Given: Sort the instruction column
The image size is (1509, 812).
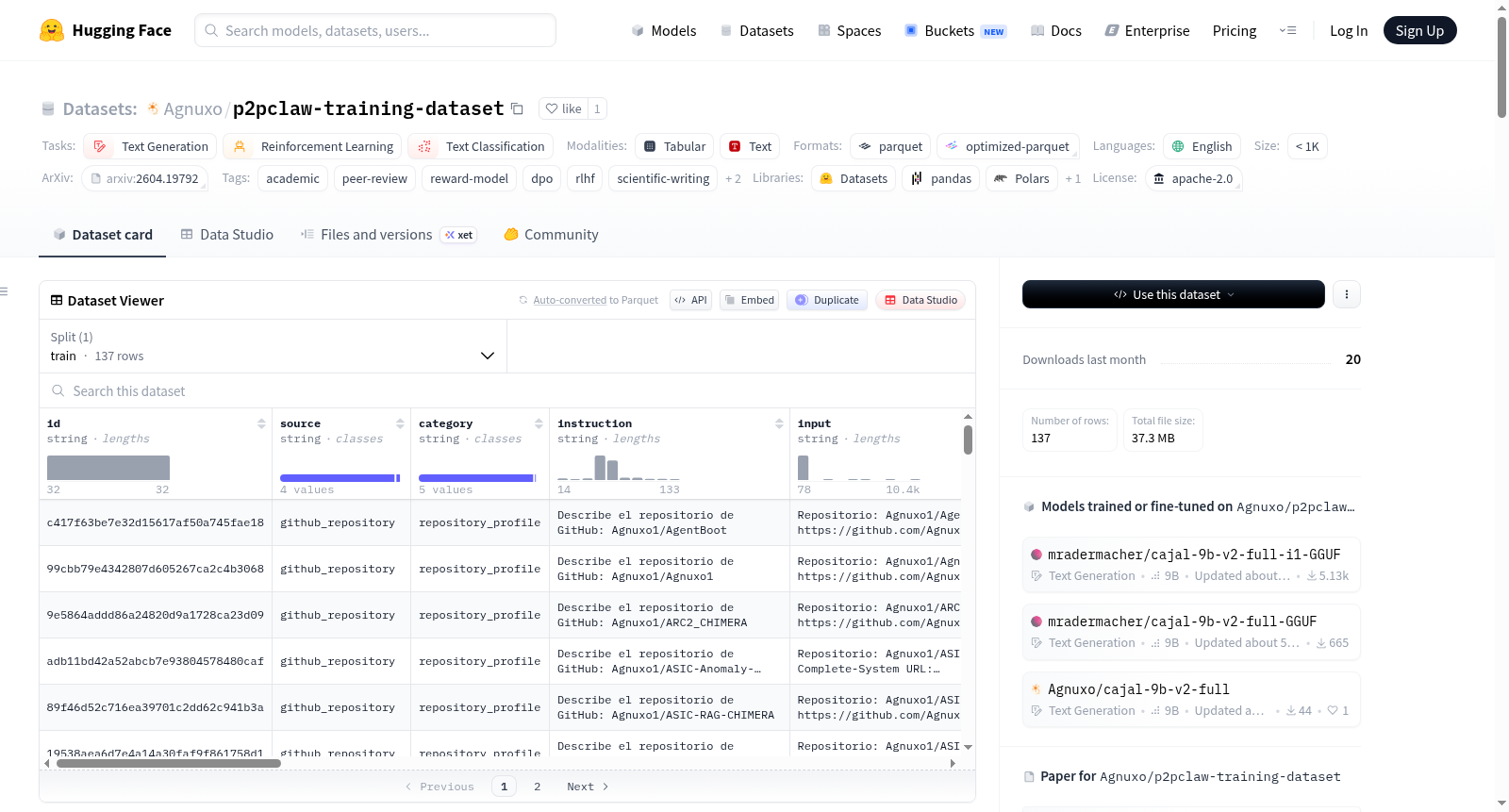Looking at the screenshot, I should pyautogui.click(x=779, y=423).
